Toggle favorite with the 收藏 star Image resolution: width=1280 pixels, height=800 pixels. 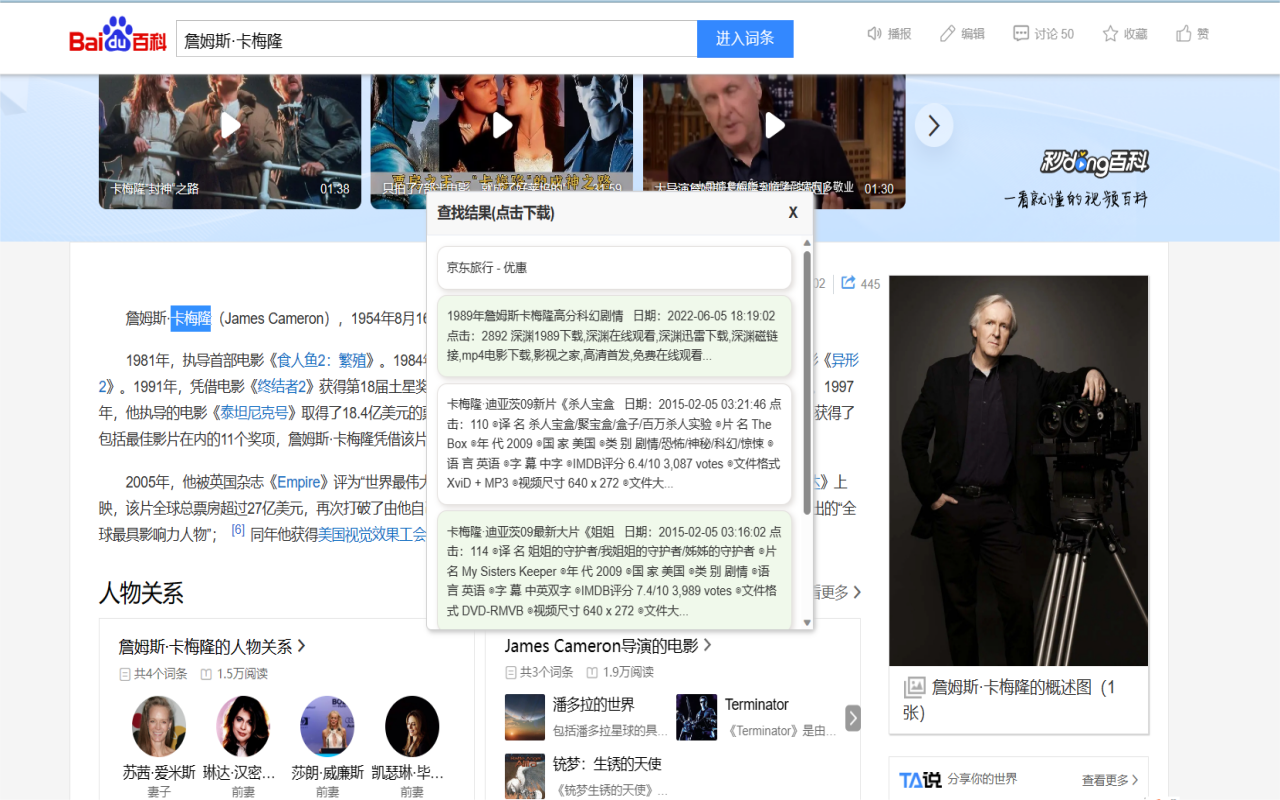pos(1124,33)
